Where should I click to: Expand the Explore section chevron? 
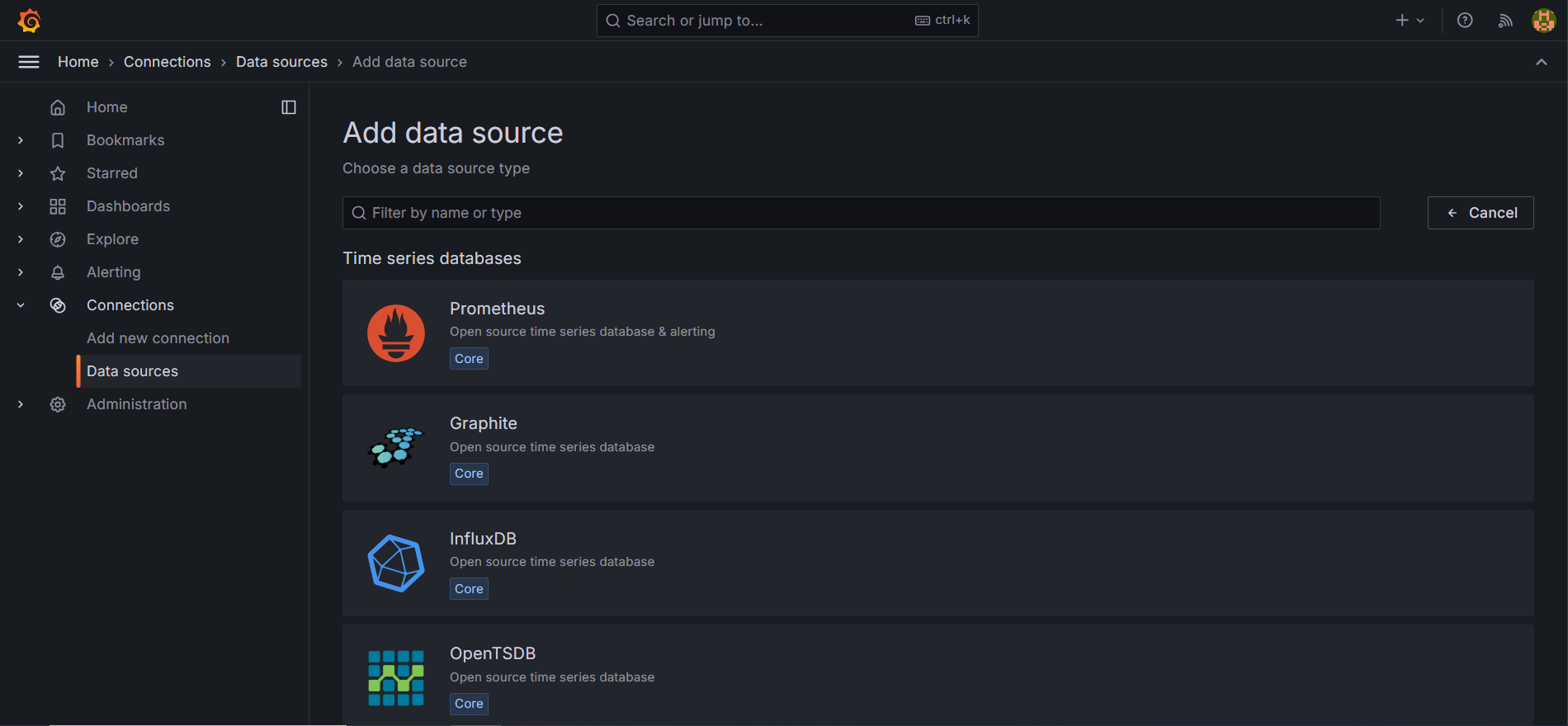(x=21, y=239)
